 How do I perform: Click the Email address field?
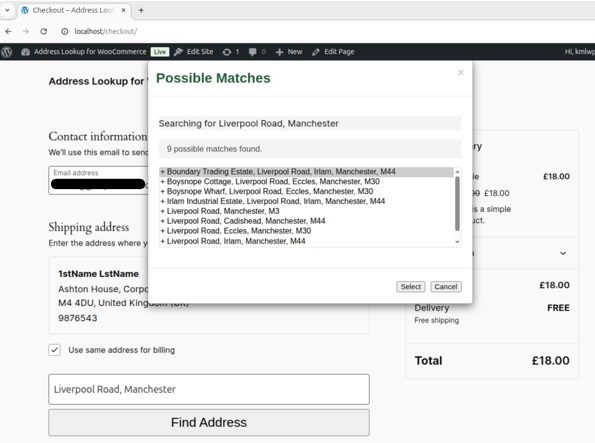click(x=98, y=180)
